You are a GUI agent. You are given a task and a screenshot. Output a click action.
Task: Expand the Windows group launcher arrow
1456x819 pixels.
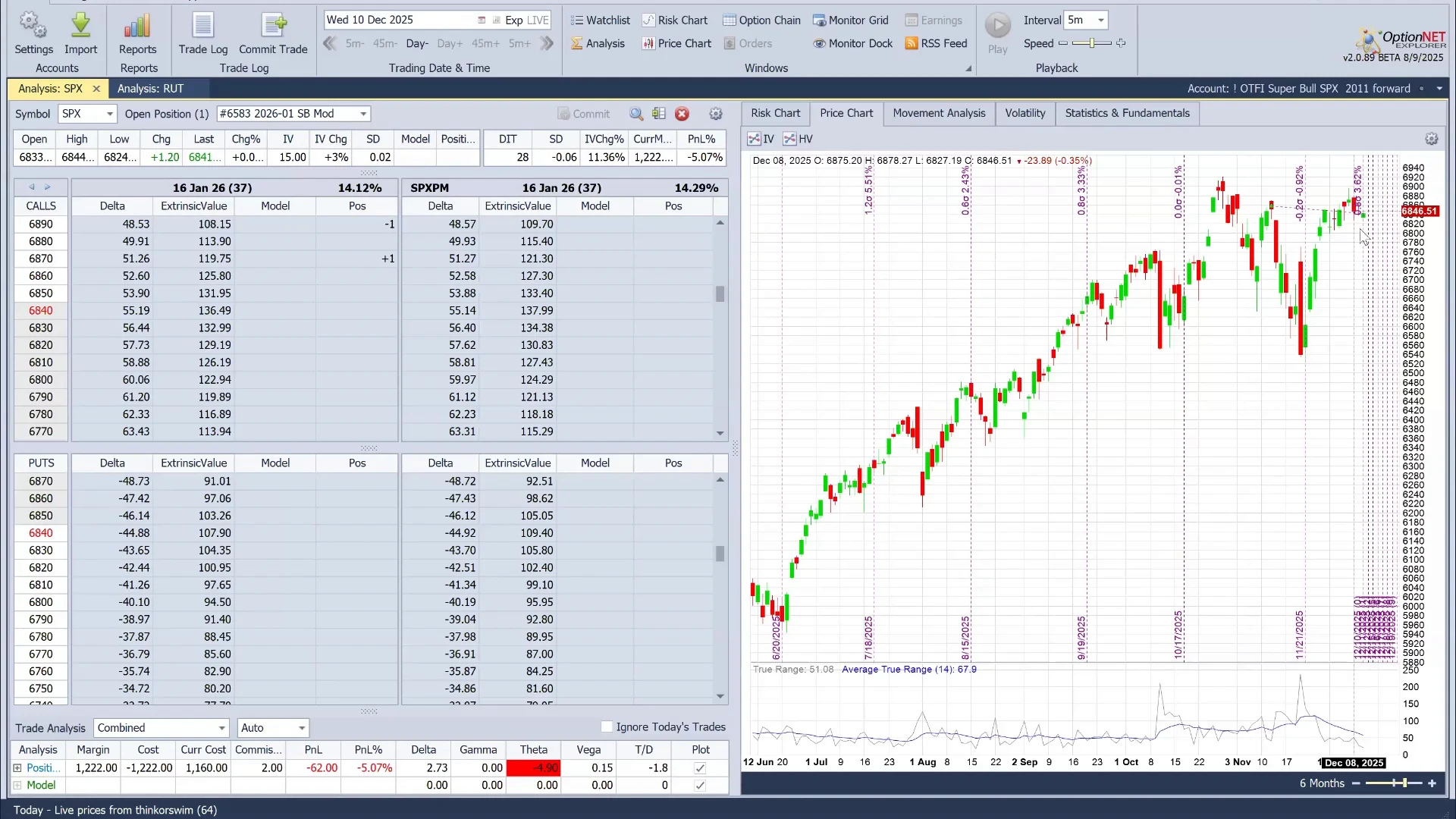[968, 69]
